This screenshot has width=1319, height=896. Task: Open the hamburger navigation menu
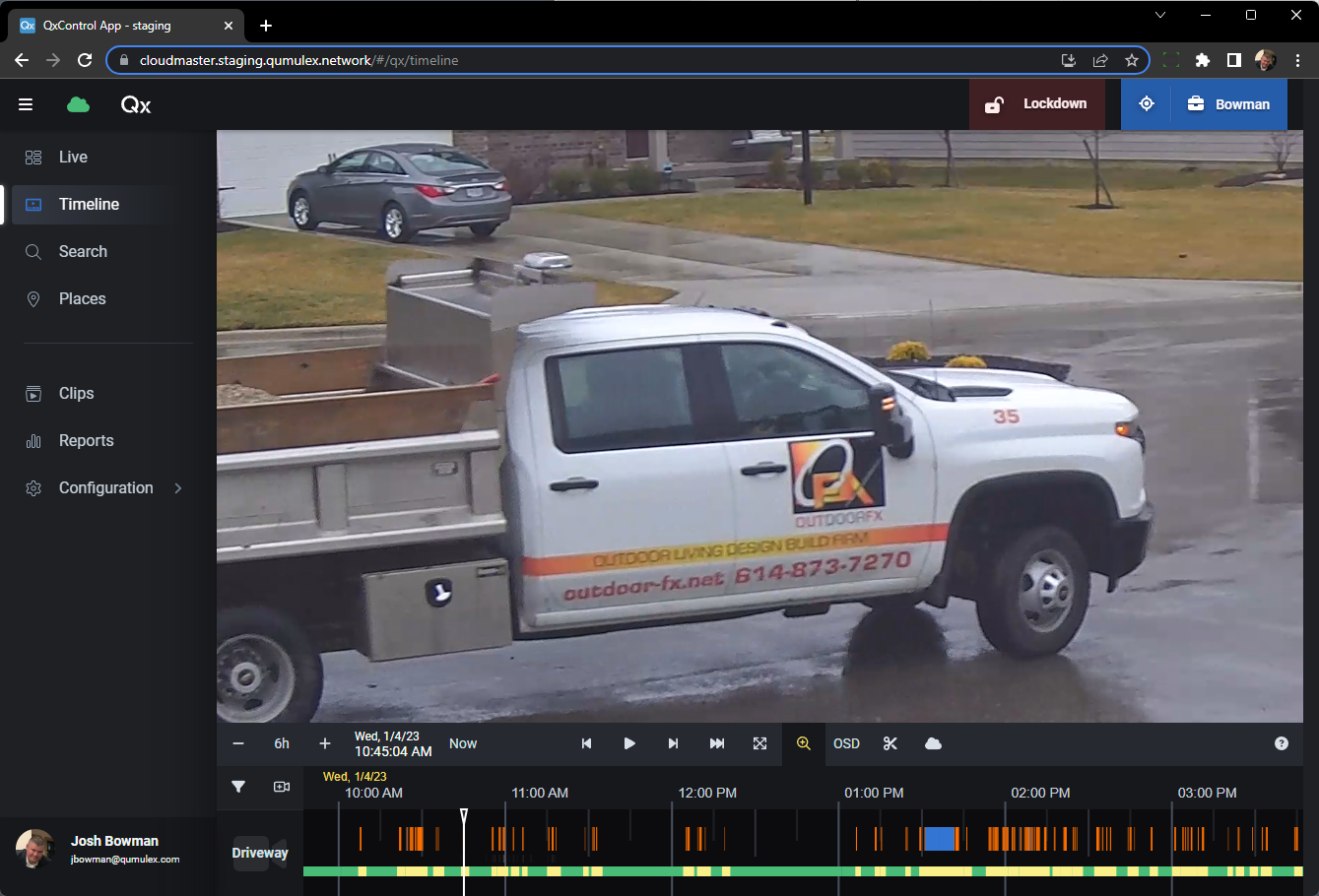coord(26,104)
